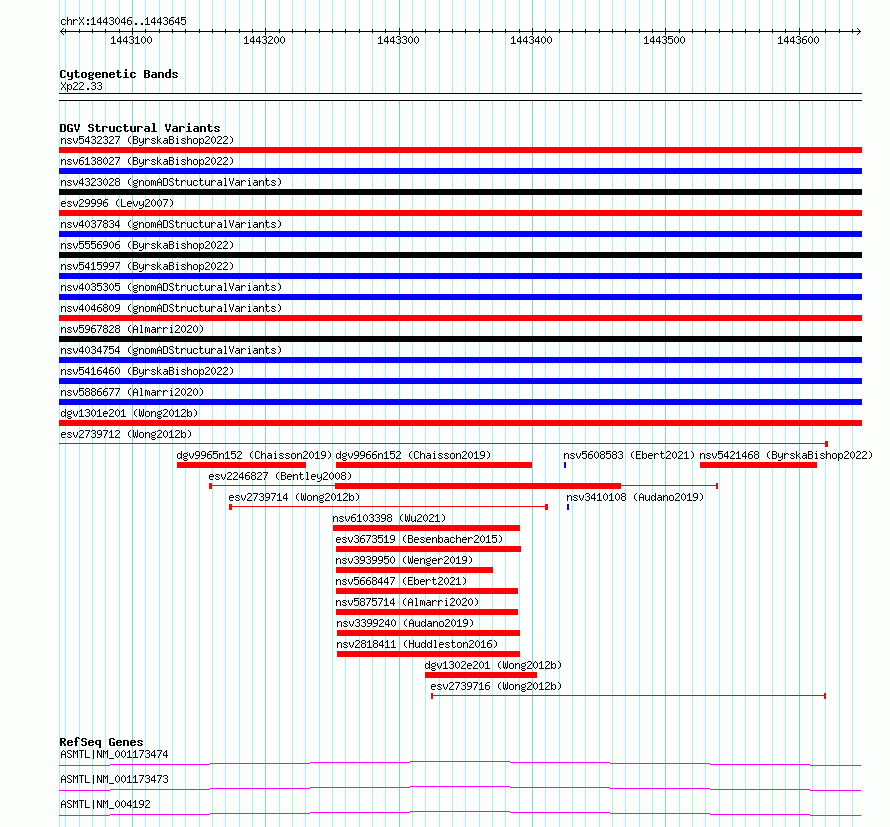Open the nsv5875714 (Almarri2020) label
890x827 pixels.
point(407,602)
